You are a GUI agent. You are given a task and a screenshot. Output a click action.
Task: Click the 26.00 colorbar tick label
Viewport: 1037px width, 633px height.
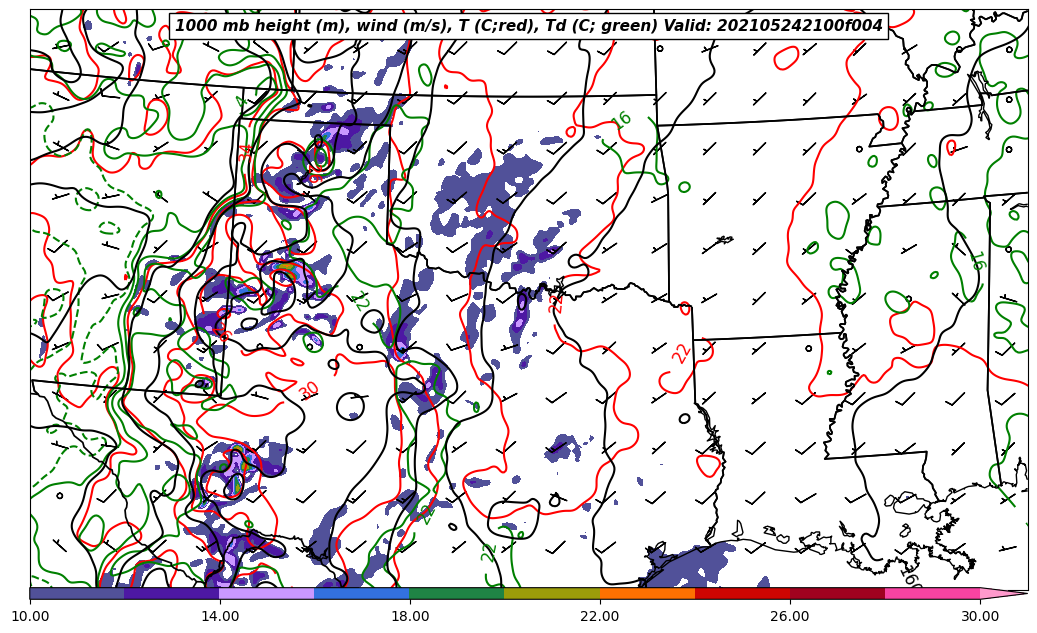(x=790, y=616)
